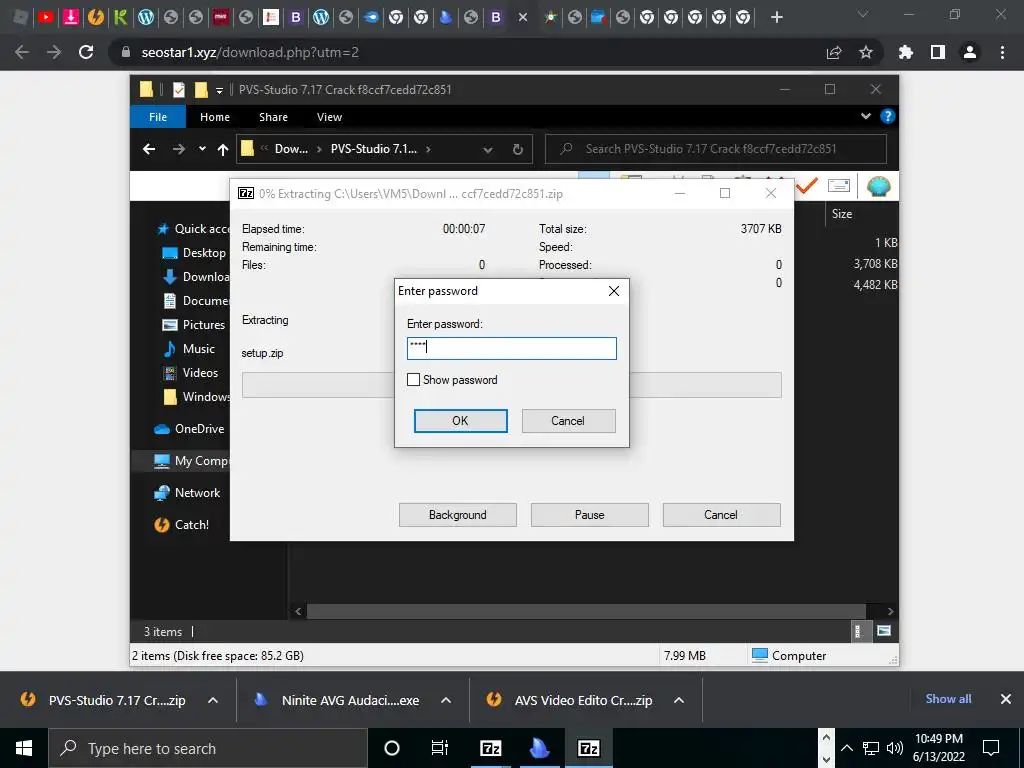Switch Explorer to large icons view

click(884, 631)
